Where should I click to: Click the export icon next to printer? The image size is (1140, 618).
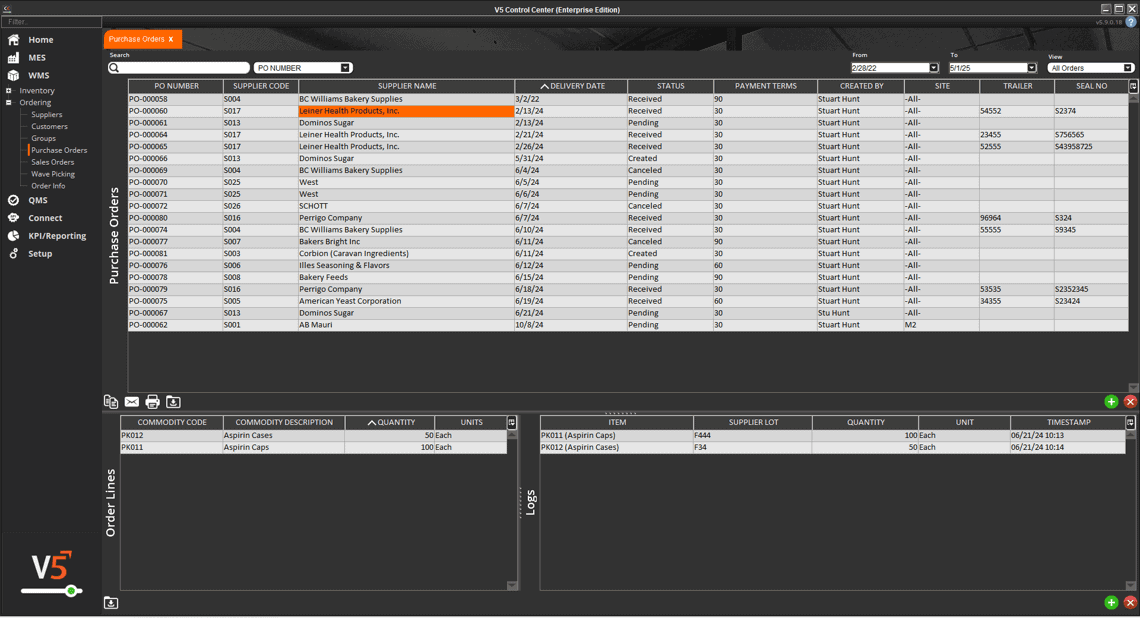tap(173, 401)
